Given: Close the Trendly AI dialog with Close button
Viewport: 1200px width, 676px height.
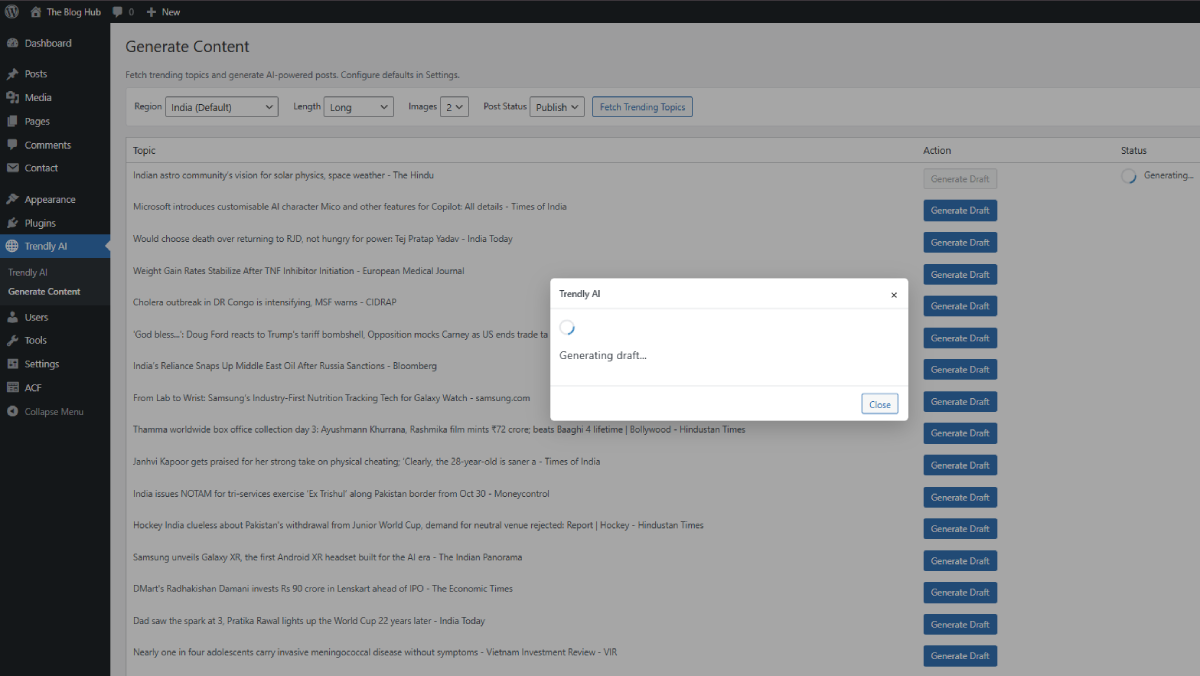Looking at the screenshot, I should coord(879,403).
